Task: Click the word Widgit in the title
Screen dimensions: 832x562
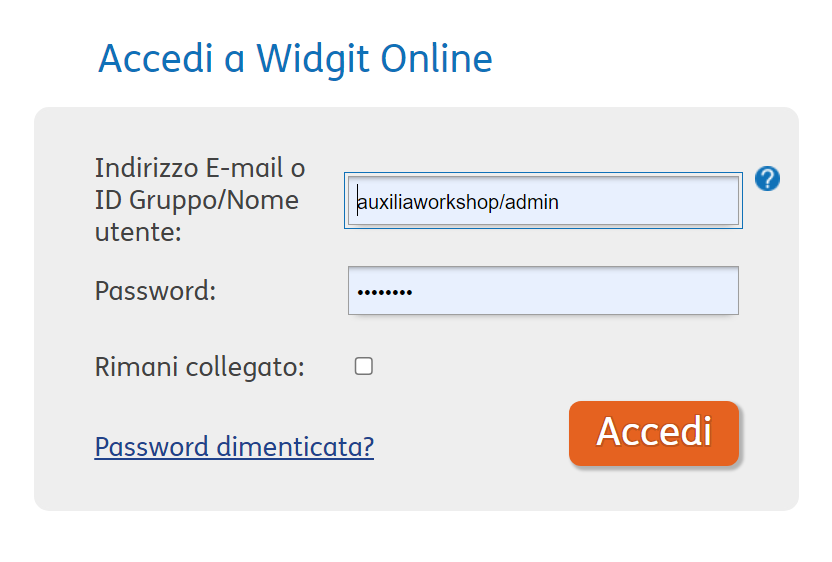Action: [313, 58]
